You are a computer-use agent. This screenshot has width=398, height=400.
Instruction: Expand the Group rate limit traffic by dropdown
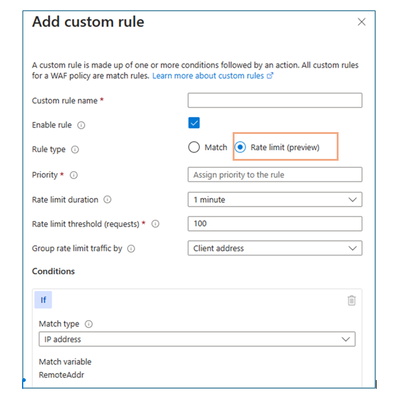(275, 248)
